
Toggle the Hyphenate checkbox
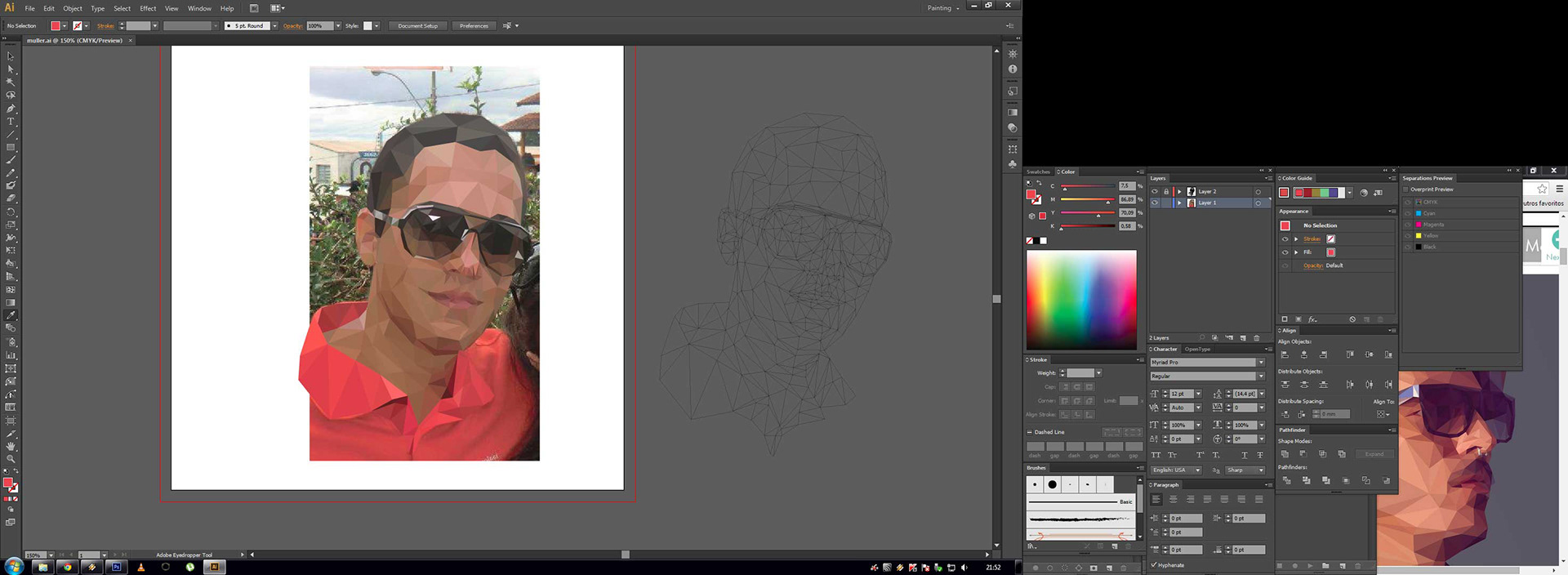coord(1154,564)
